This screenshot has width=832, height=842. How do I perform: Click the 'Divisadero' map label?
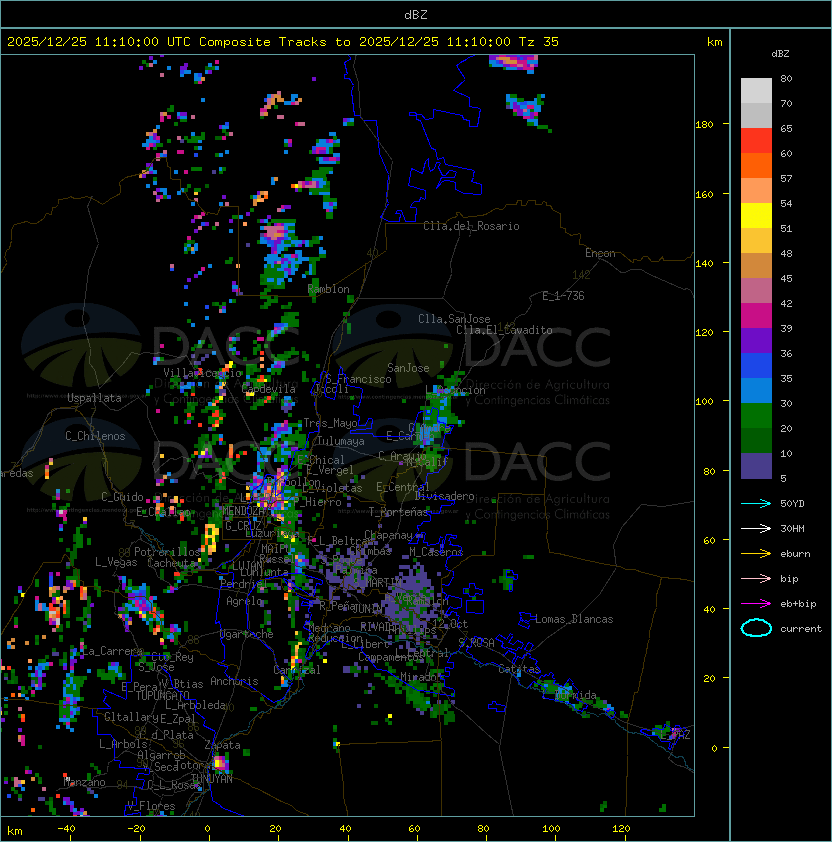445,496
